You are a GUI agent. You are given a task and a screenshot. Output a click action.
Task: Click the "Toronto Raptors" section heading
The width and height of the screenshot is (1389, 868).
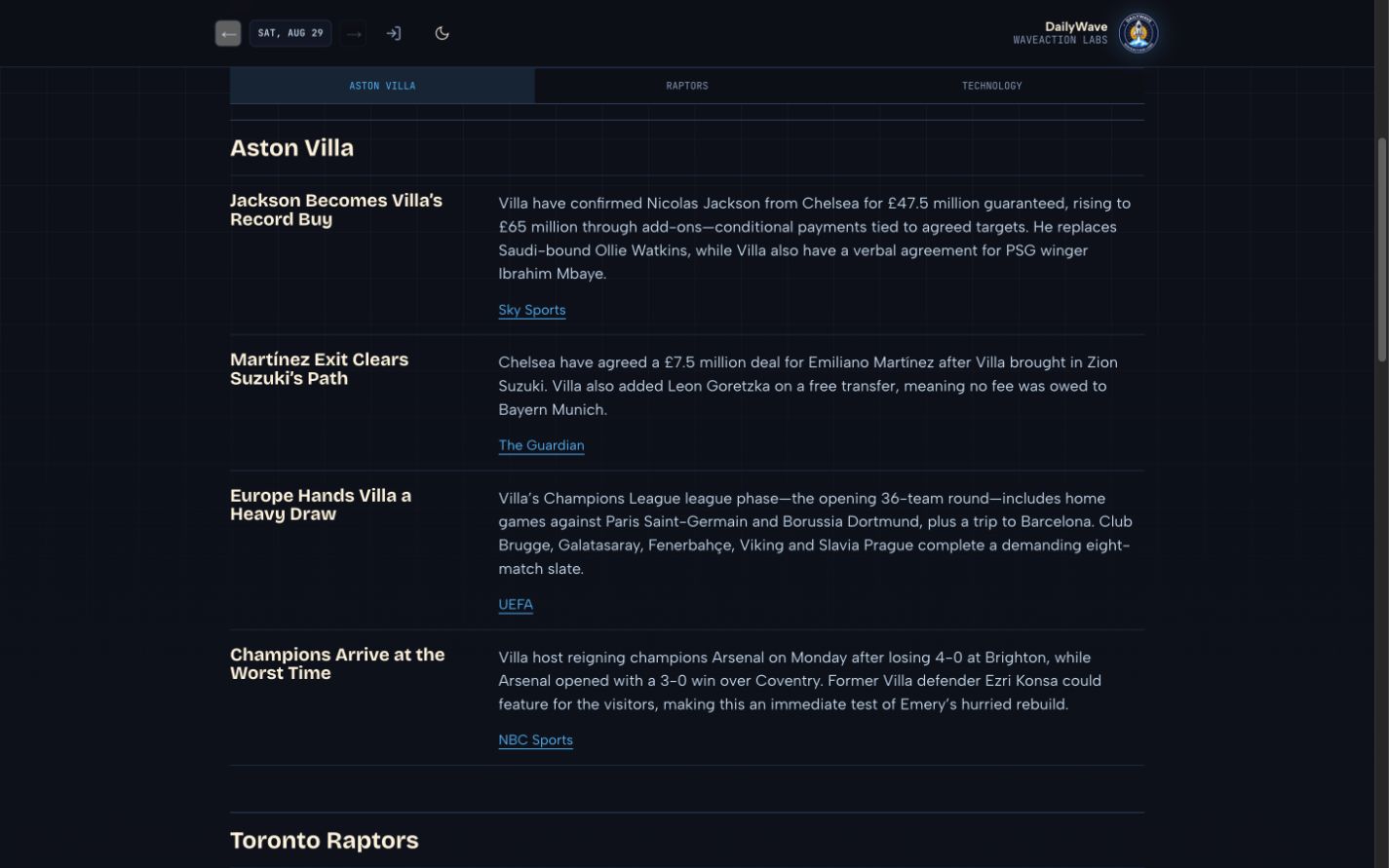[324, 841]
